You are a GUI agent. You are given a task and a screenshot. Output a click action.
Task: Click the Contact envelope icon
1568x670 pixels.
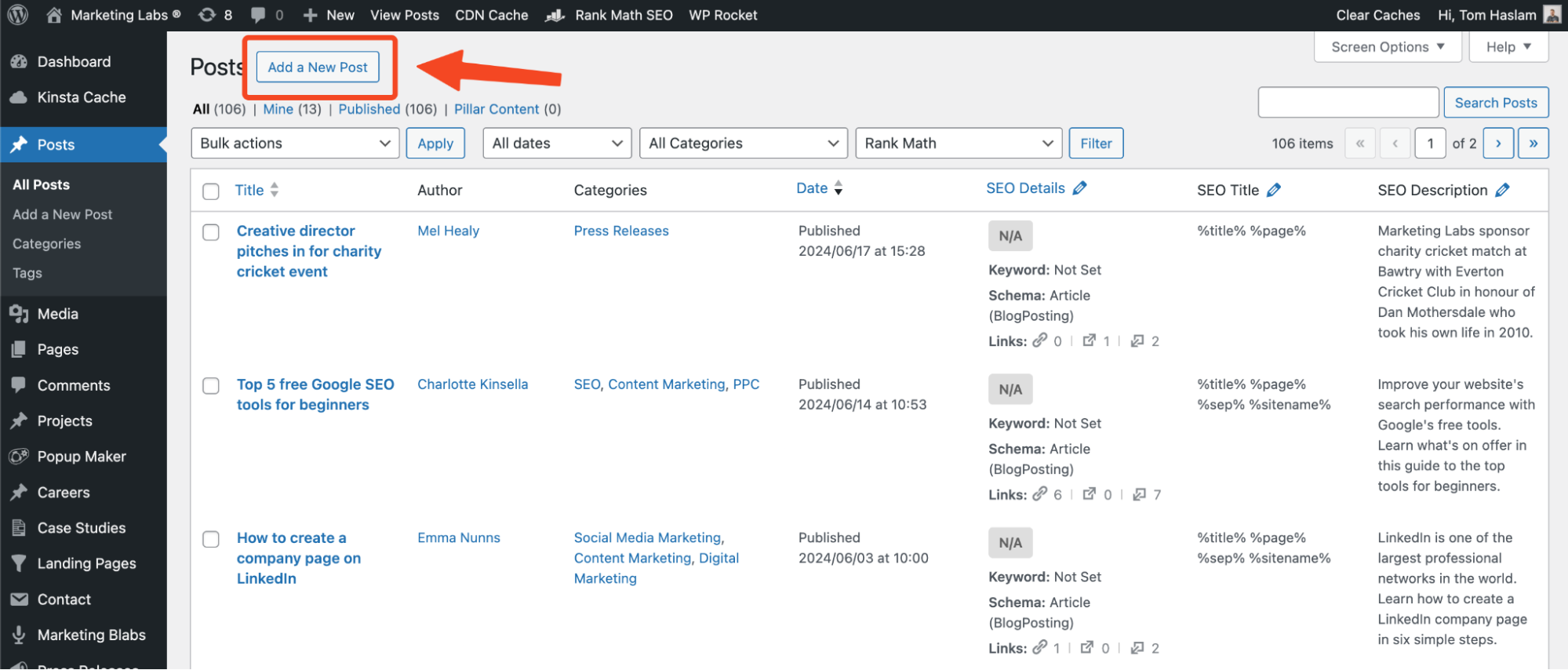coord(19,599)
